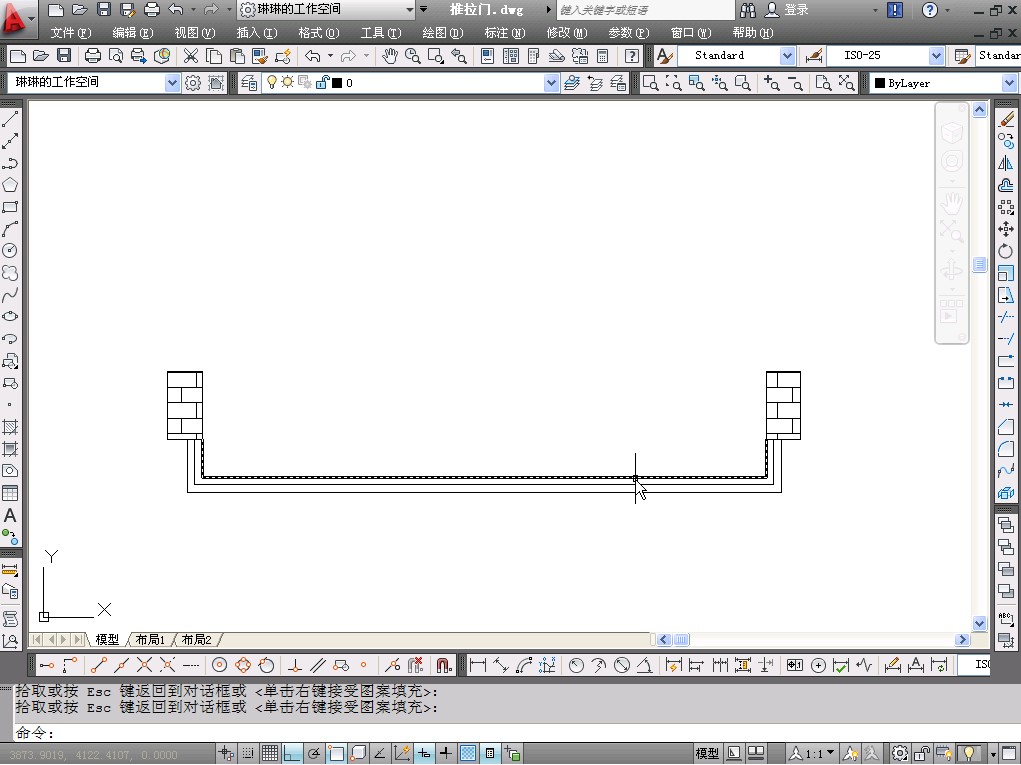This screenshot has width=1021, height=765.
Task: Open the Quick Calculator icon
Action: 603,56
